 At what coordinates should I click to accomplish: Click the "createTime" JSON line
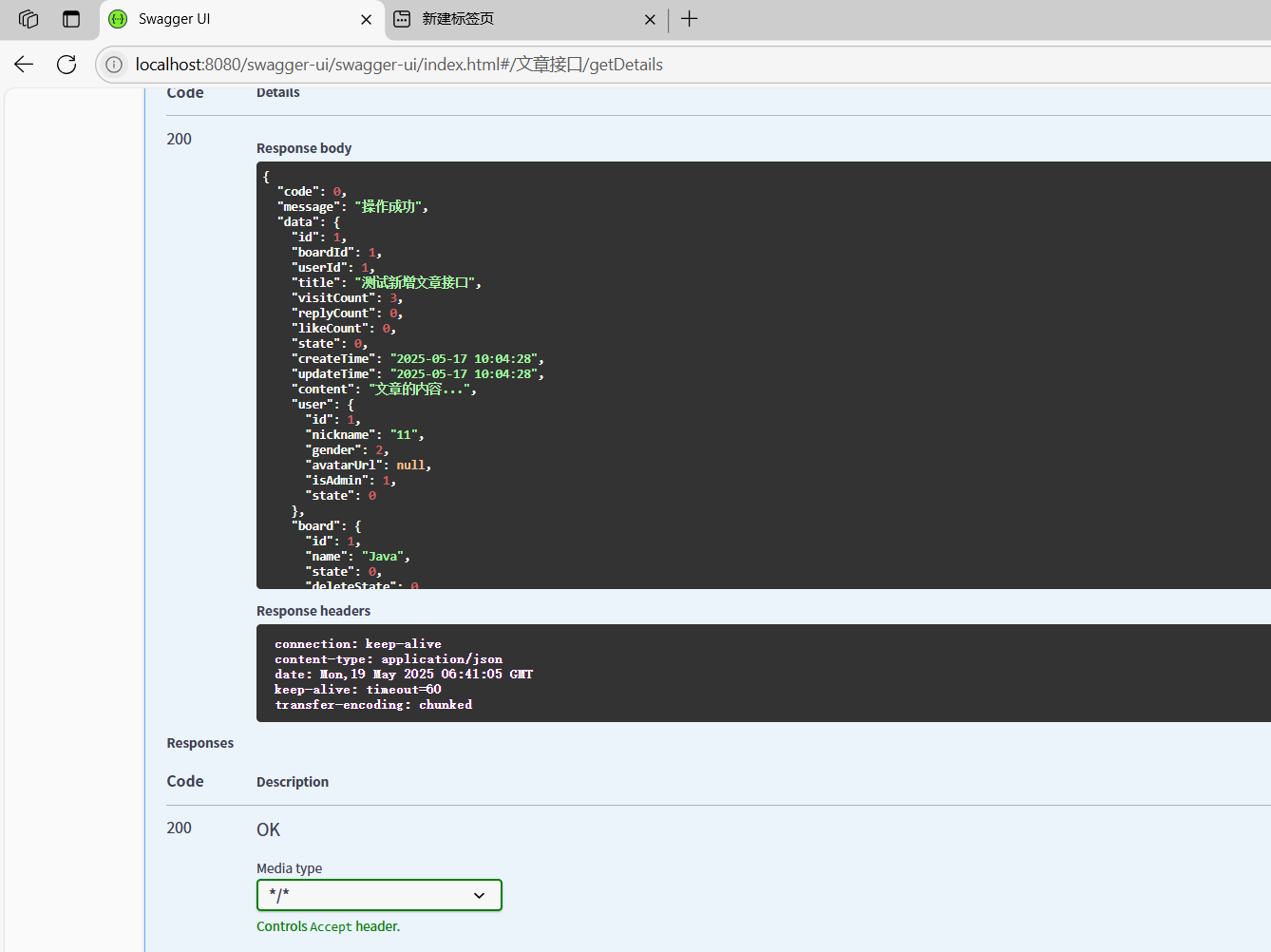(x=418, y=359)
